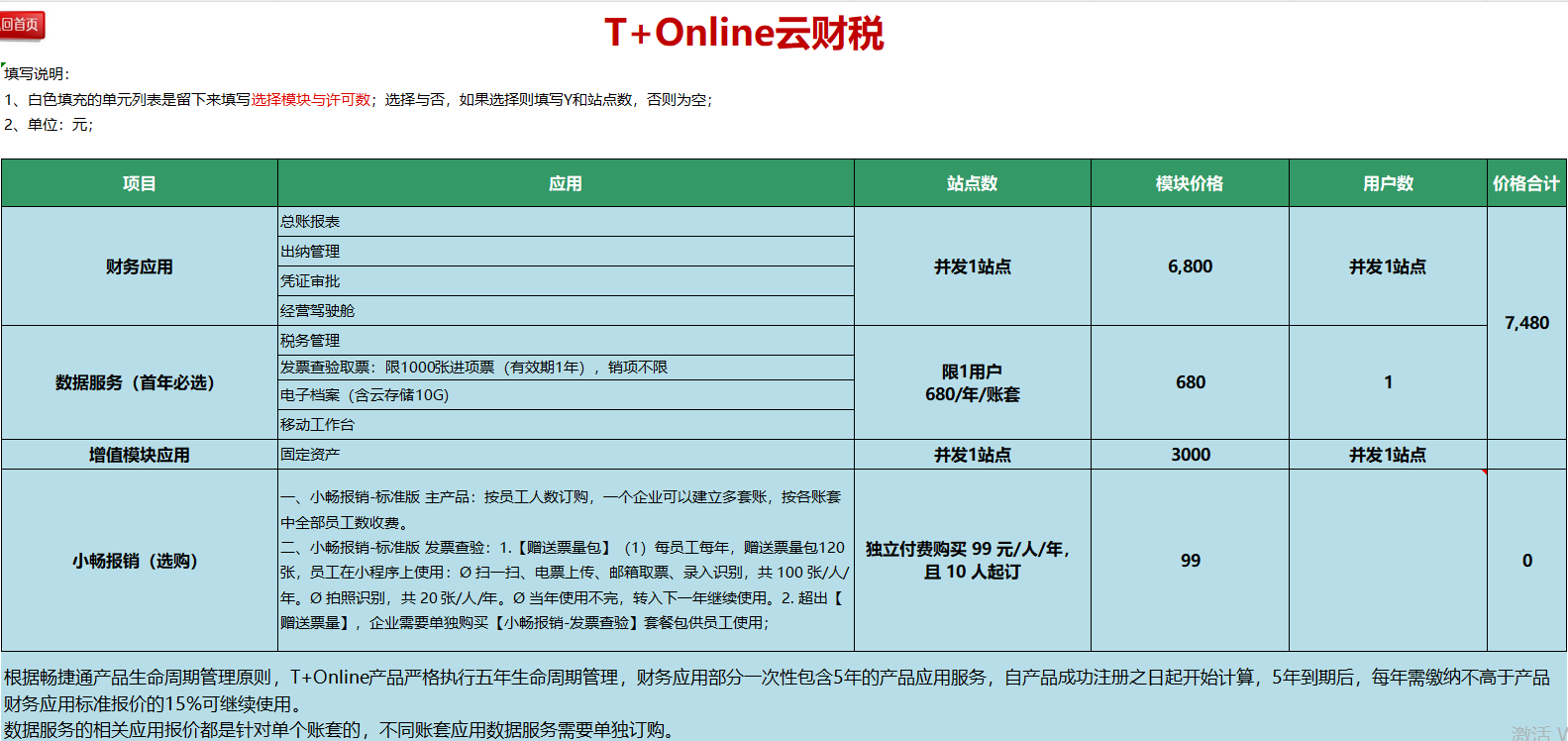Click the 站点数 column header
The width and height of the screenshot is (1568, 741).
[x=973, y=183]
